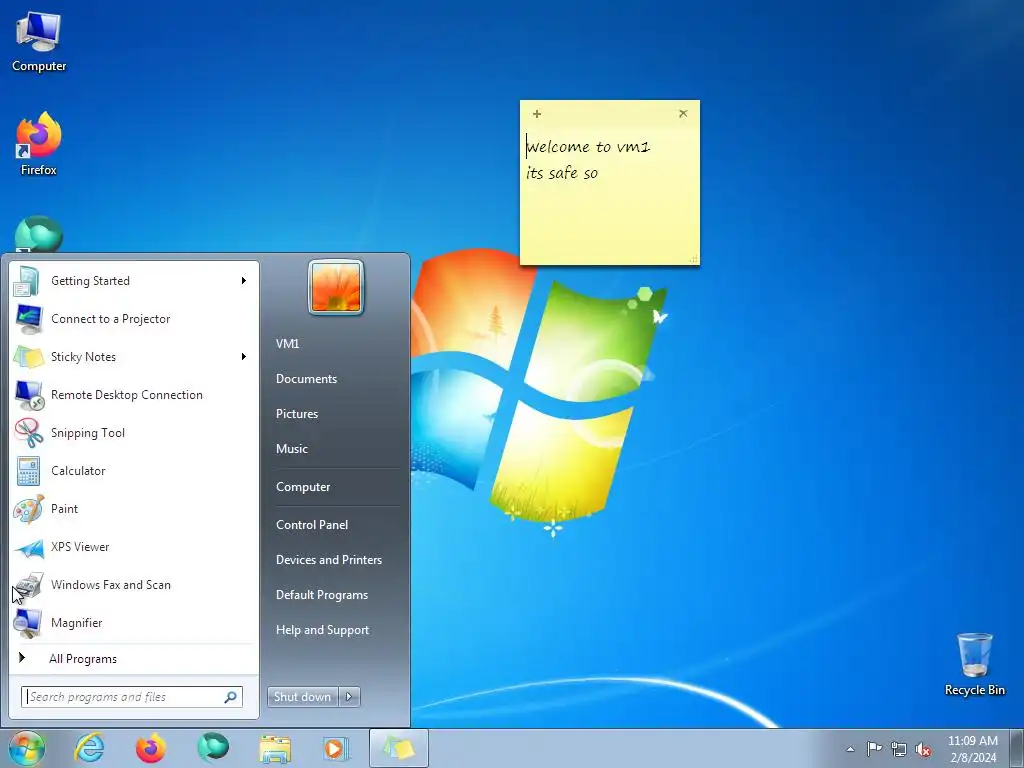This screenshot has width=1024, height=768.
Task: Launch Remote Desktop Connection icon
Action: pos(27,394)
